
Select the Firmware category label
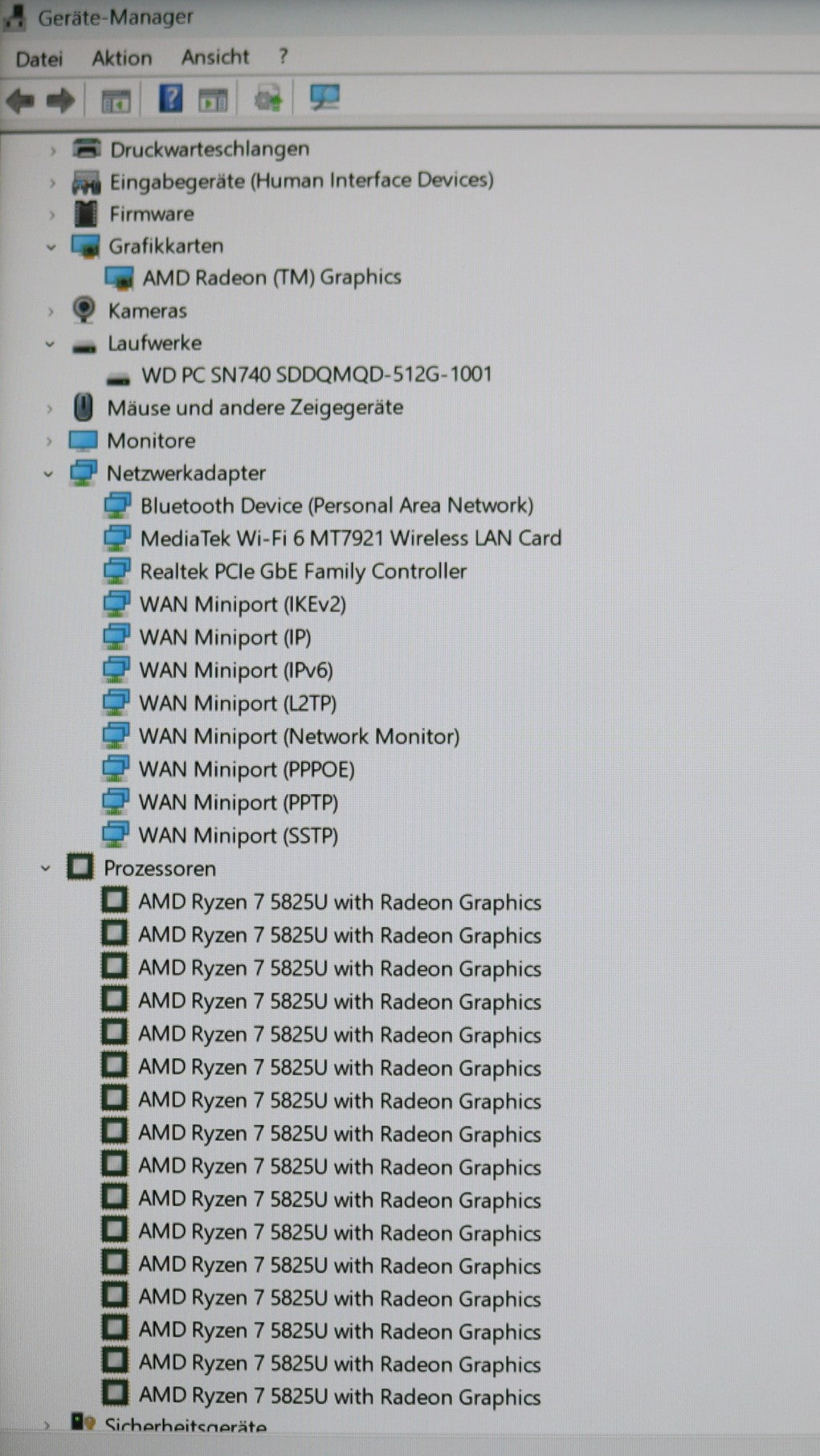click(151, 214)
